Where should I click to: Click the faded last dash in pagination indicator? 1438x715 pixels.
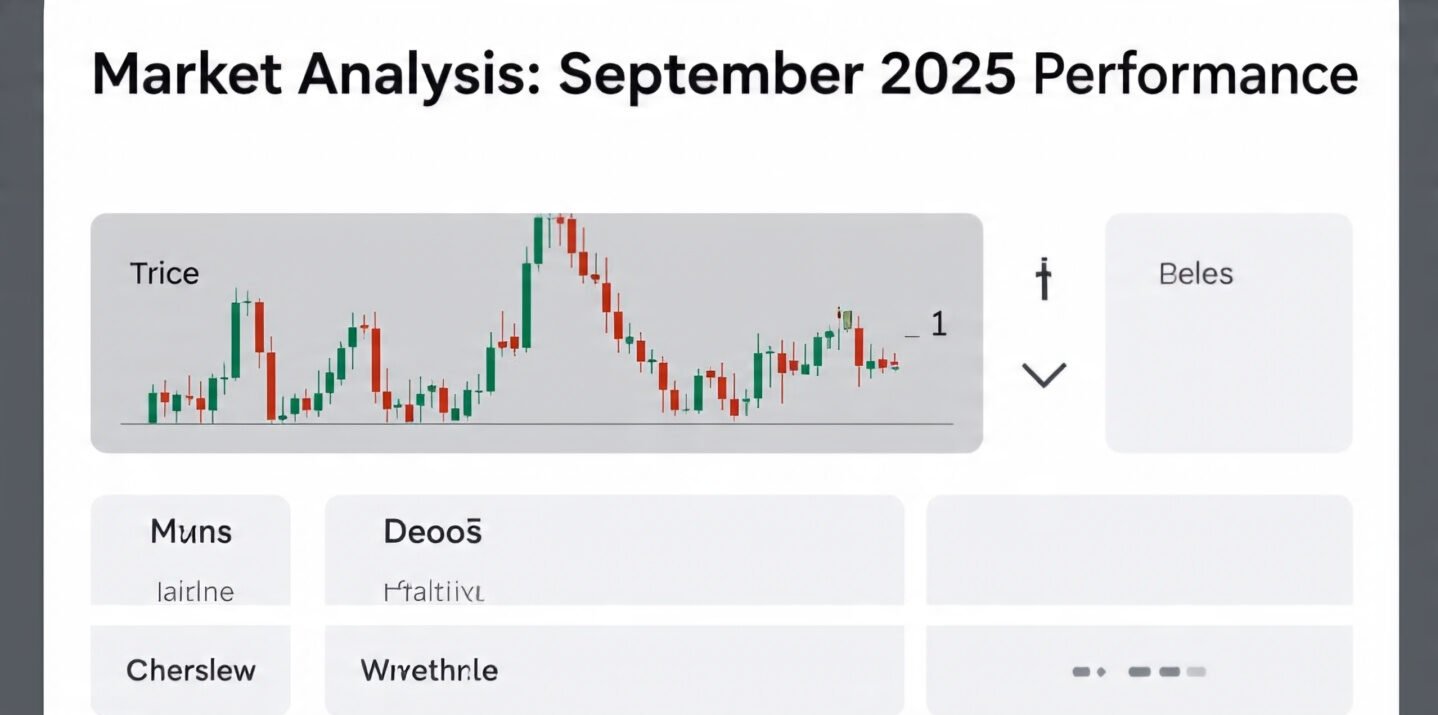(1196, 672)
